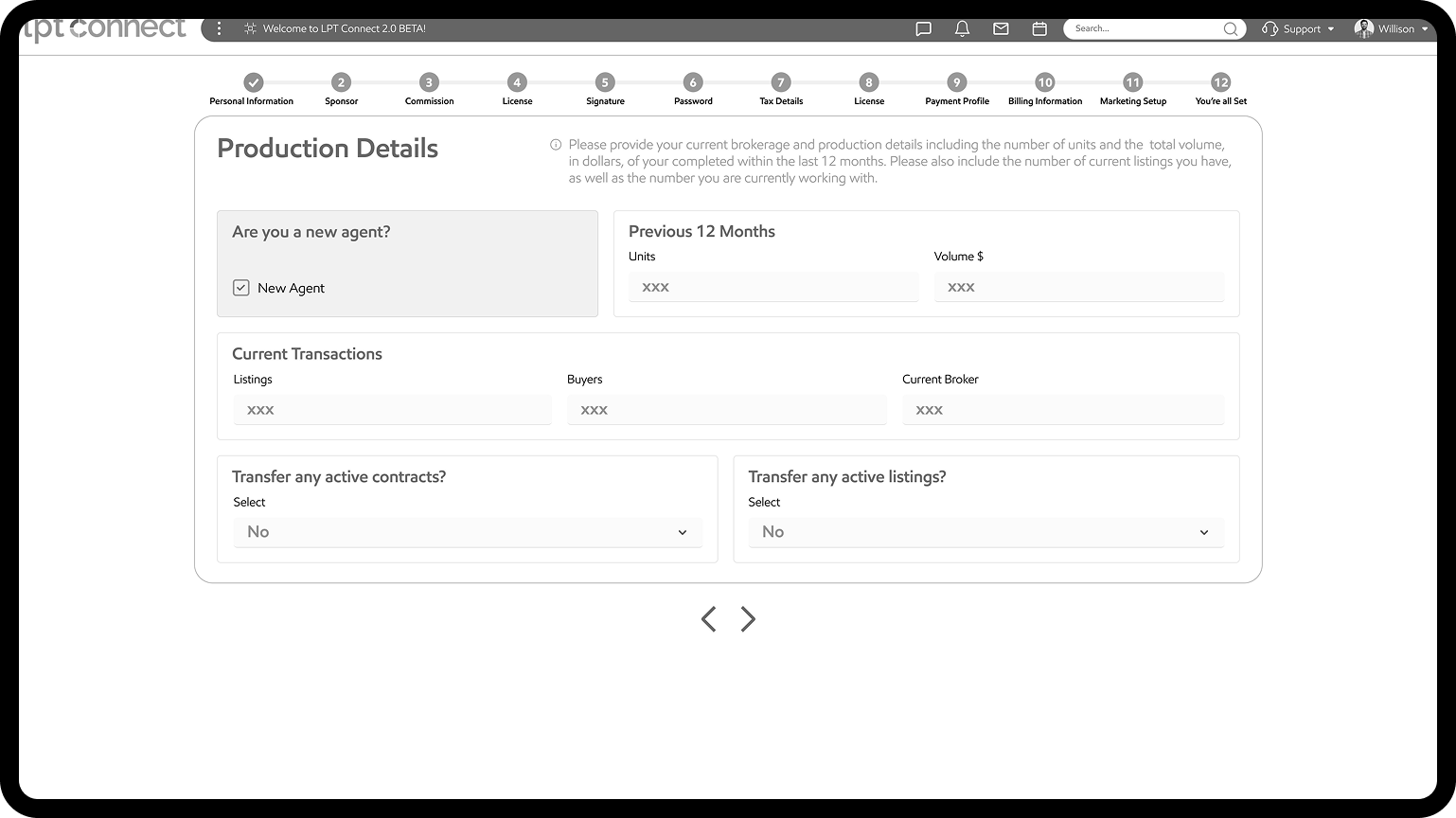This screenshot has height=818, width=1456.
Task: Toggle the New Agent checkbox
Action: click(x=241, y=288)
